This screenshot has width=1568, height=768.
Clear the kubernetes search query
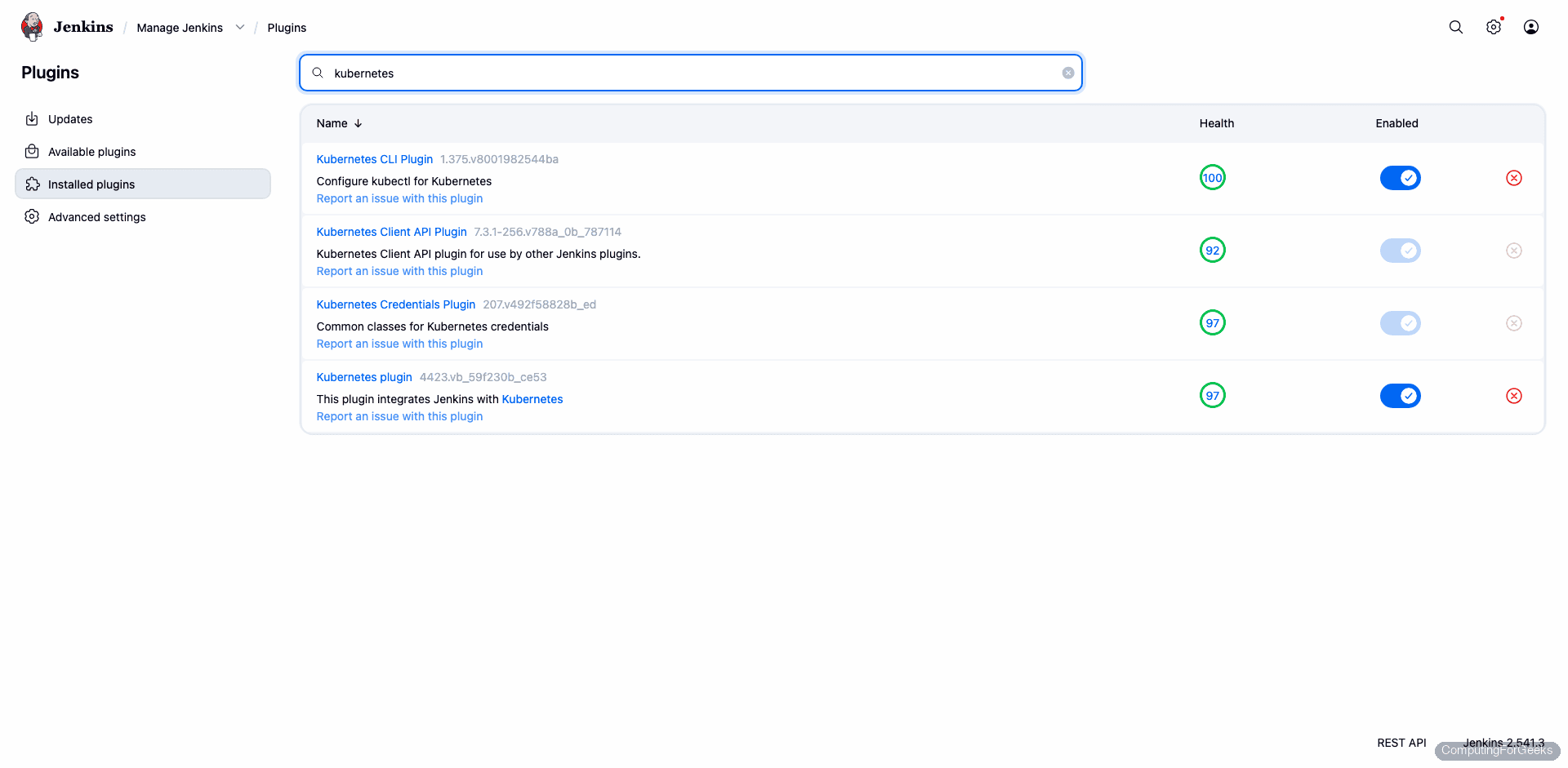1067,73
